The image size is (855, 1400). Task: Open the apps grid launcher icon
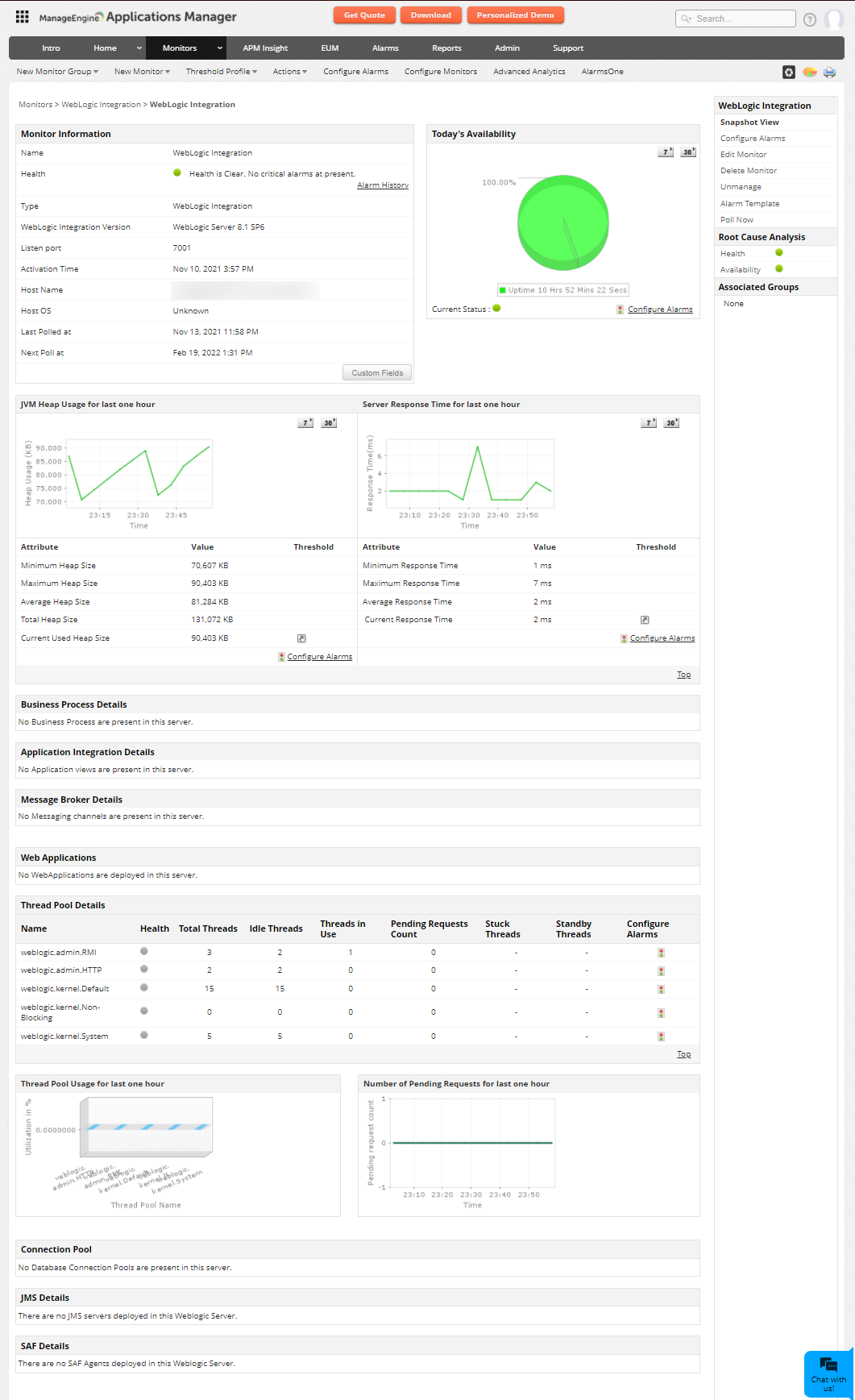[x=22, y=17]
